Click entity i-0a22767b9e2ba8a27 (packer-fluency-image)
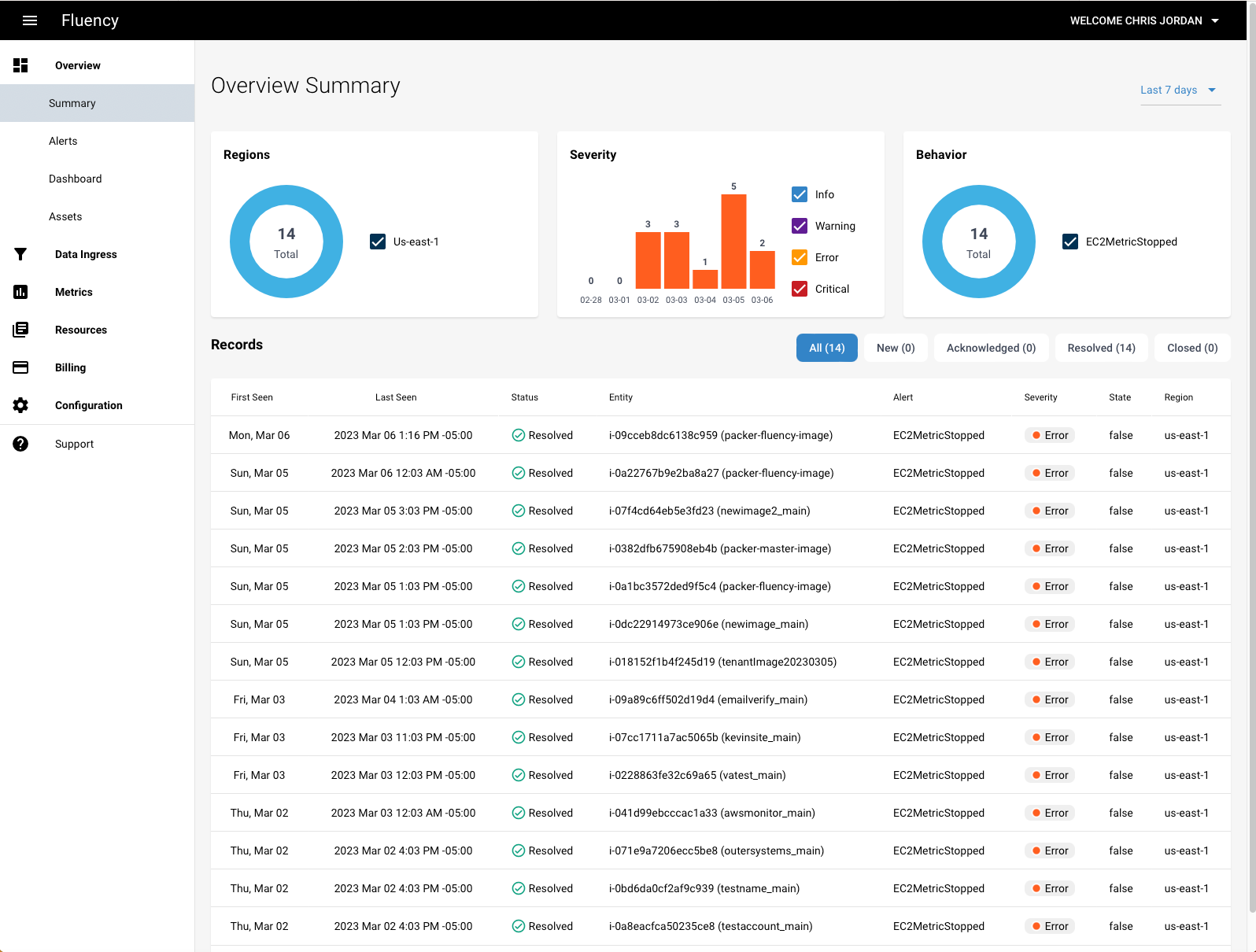1256x952 pixels. [722, 473]
